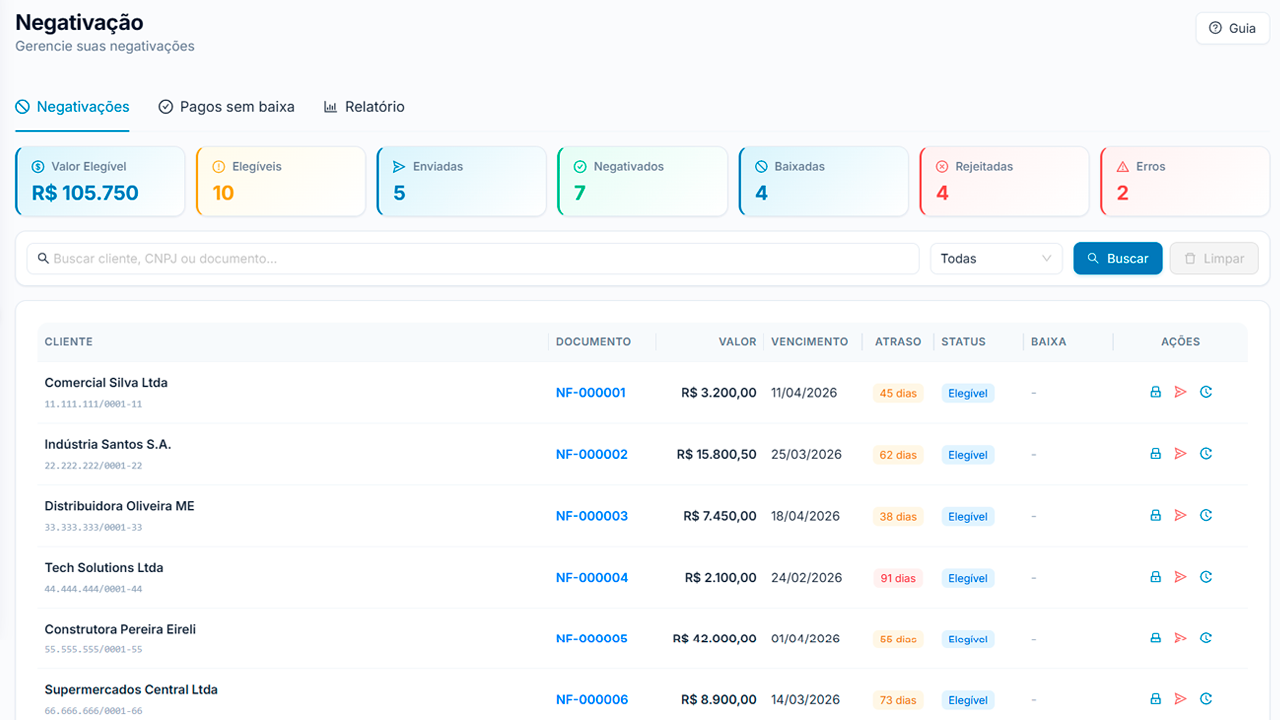
Task: Open document link NF-000004
Action: click(592, 577)
